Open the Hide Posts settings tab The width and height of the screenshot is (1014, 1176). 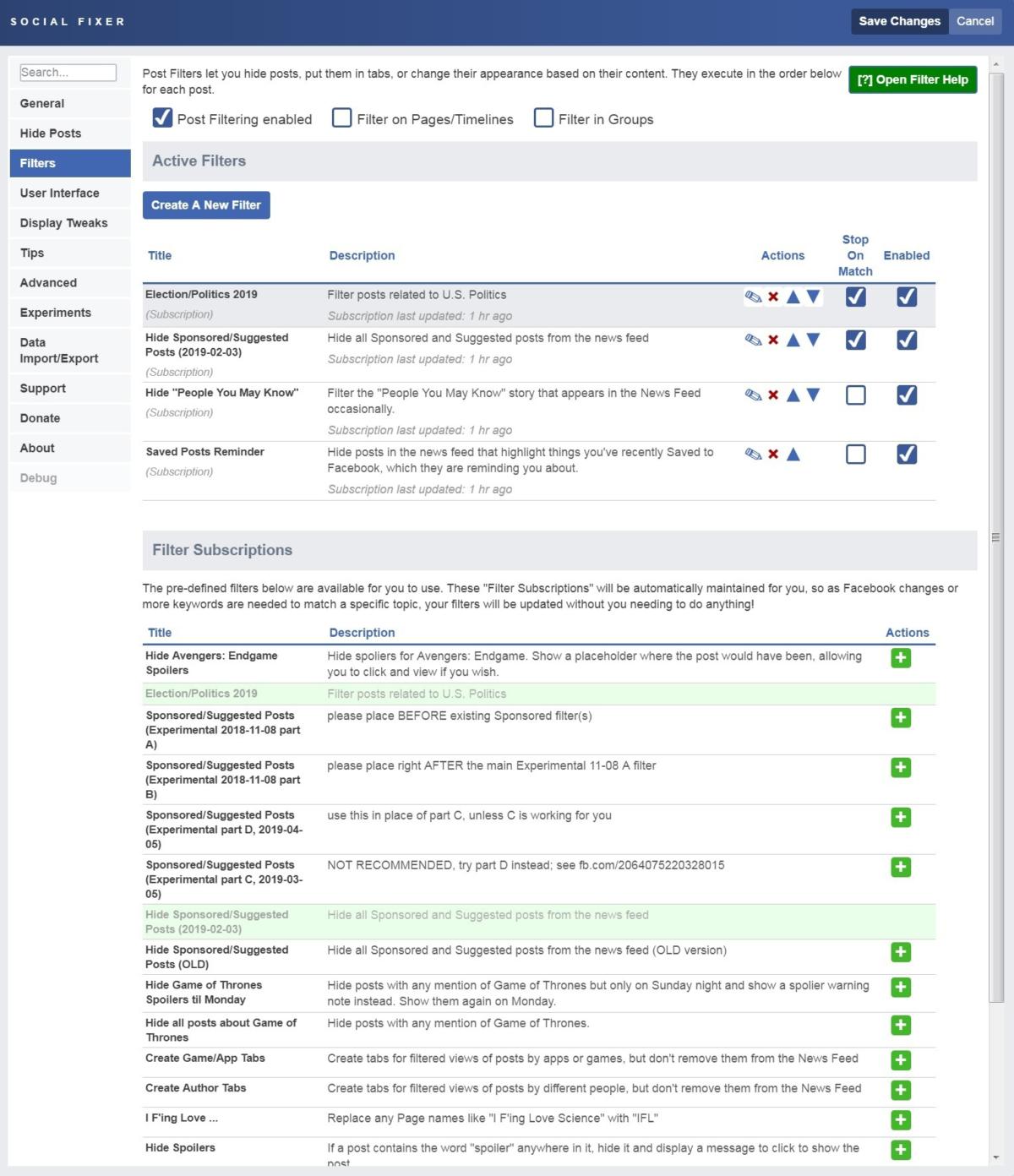pyautogui.click(x=51, y=133)
